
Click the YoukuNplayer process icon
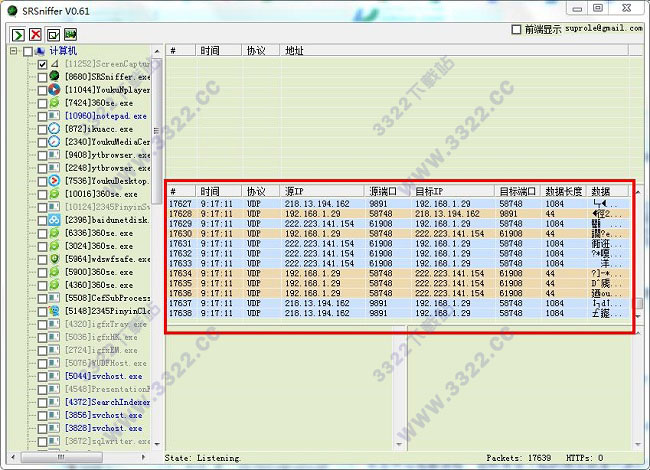(x=55, y=89)
